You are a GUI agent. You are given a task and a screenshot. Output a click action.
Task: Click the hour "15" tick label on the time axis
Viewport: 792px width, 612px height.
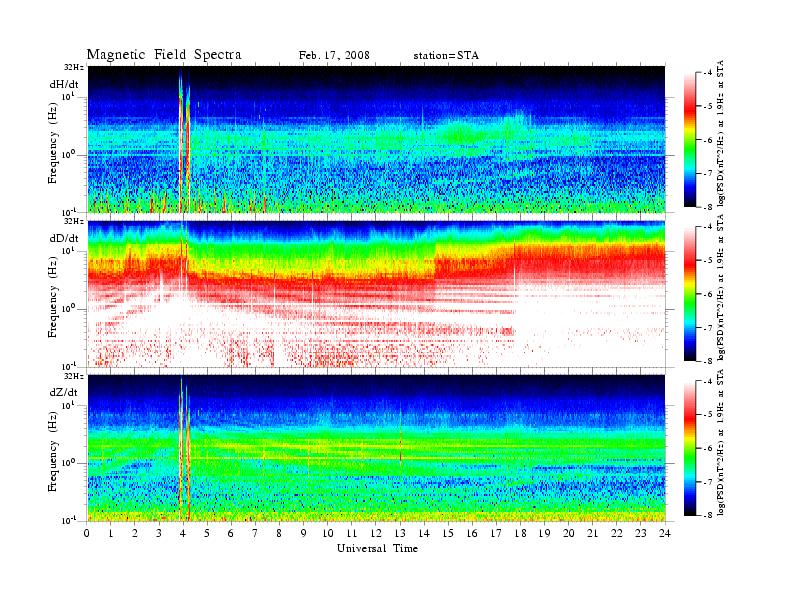(x=448, y=534)
